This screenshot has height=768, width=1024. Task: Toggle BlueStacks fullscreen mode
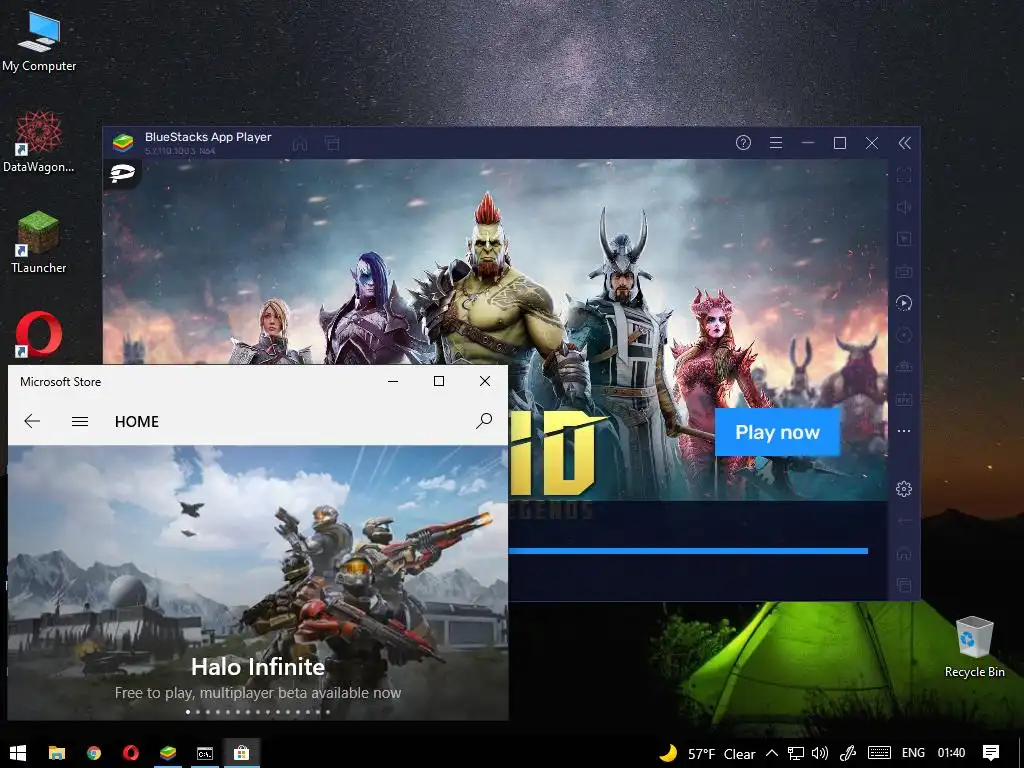(x=904, y=175)
